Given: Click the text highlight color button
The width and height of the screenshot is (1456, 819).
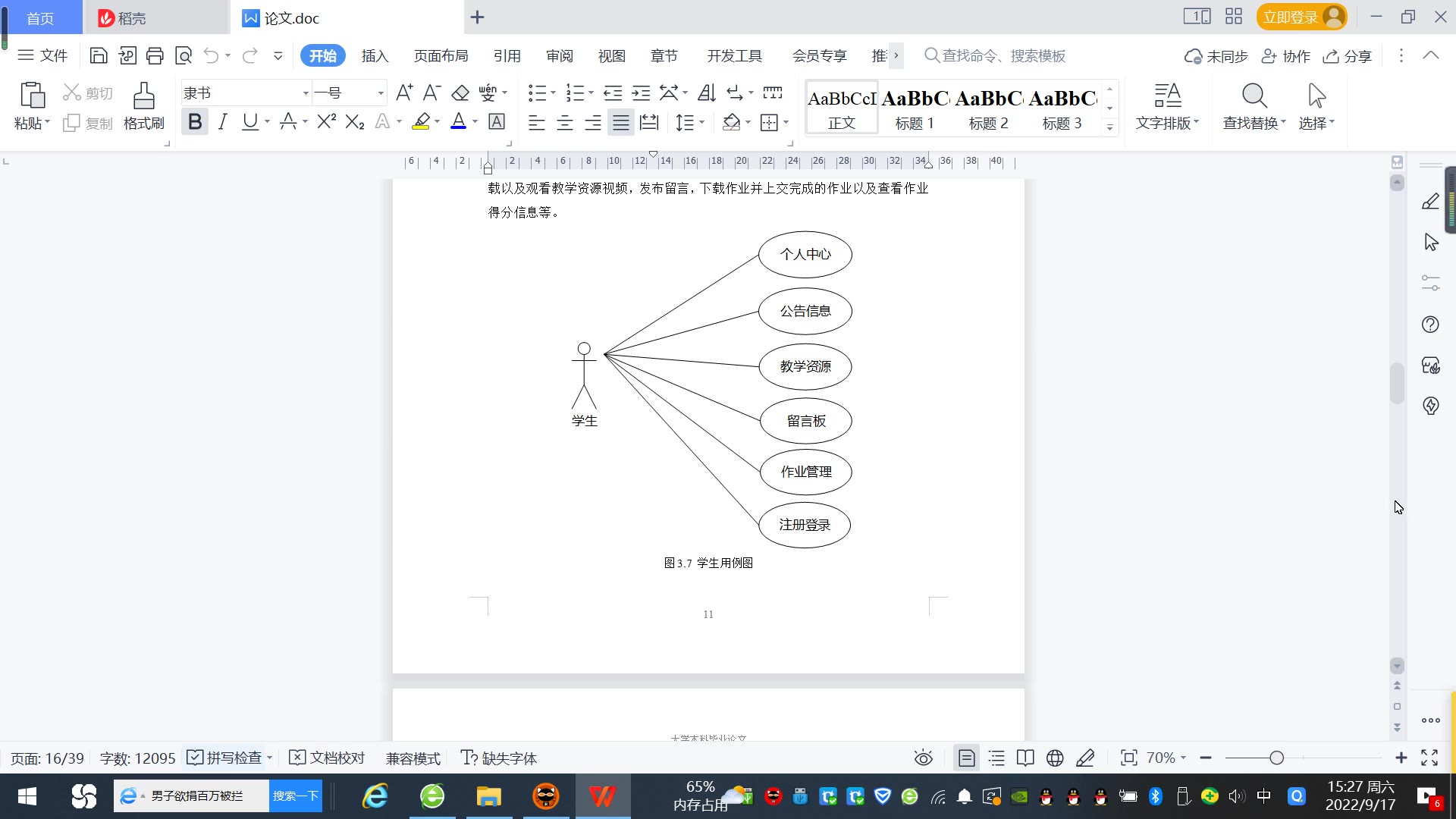Looking at the screenshot, I should 421,121.
